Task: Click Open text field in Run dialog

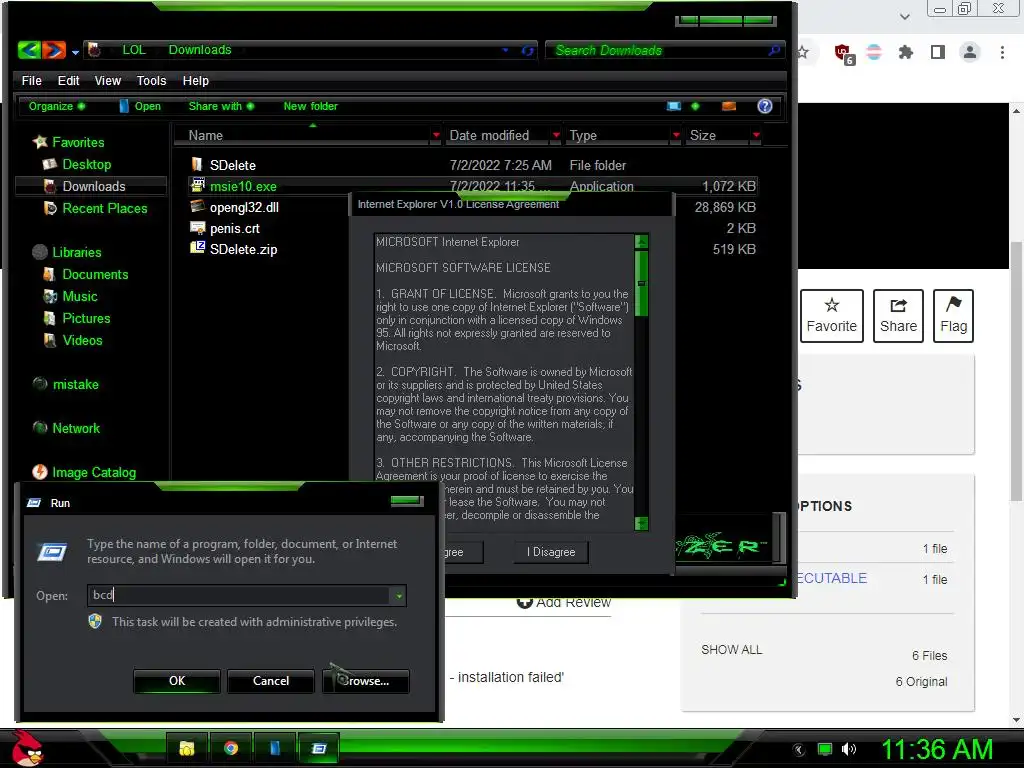Action: click(240, 595)
